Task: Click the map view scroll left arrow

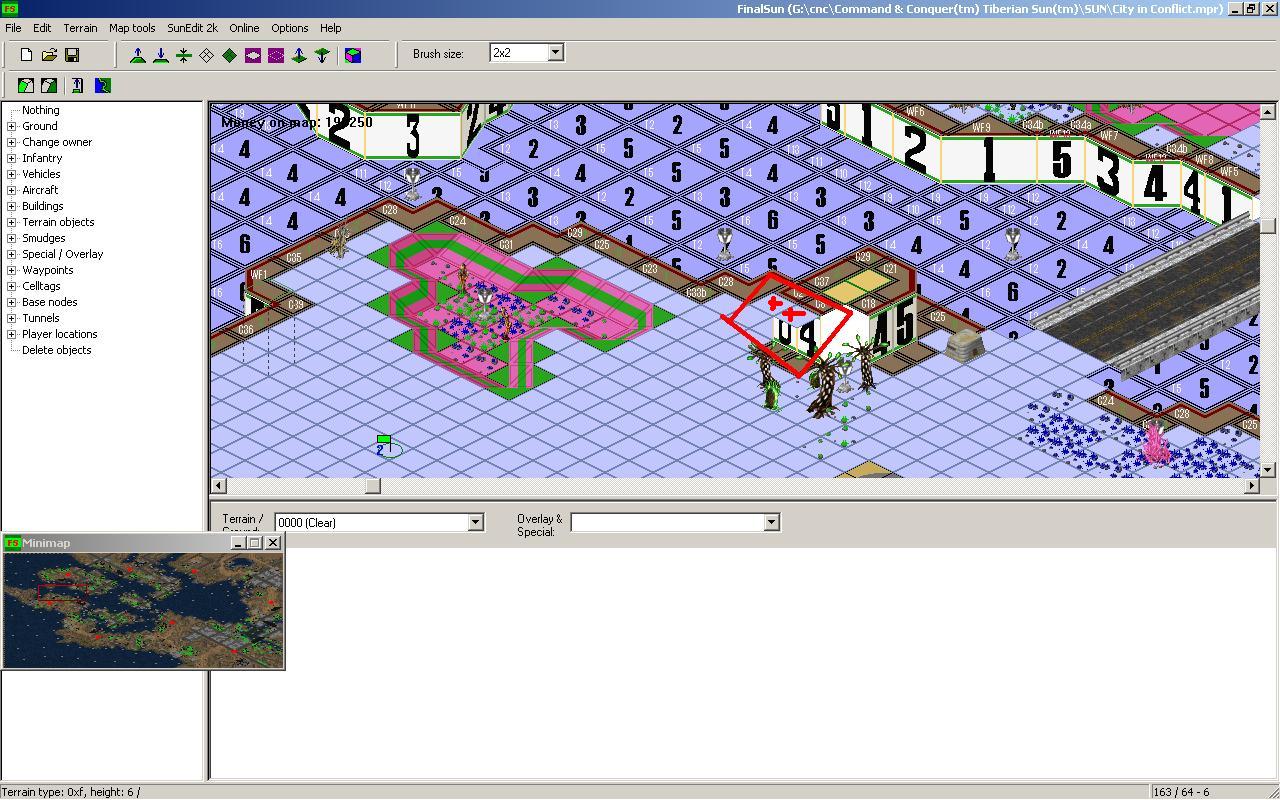Action: coord(219,485)
